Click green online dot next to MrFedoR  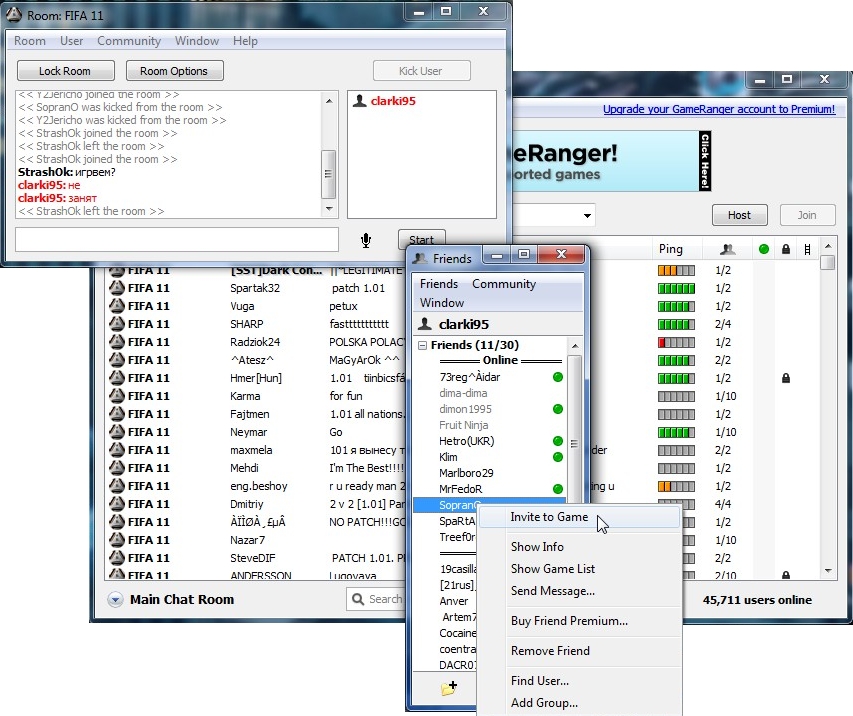(558, 489)
